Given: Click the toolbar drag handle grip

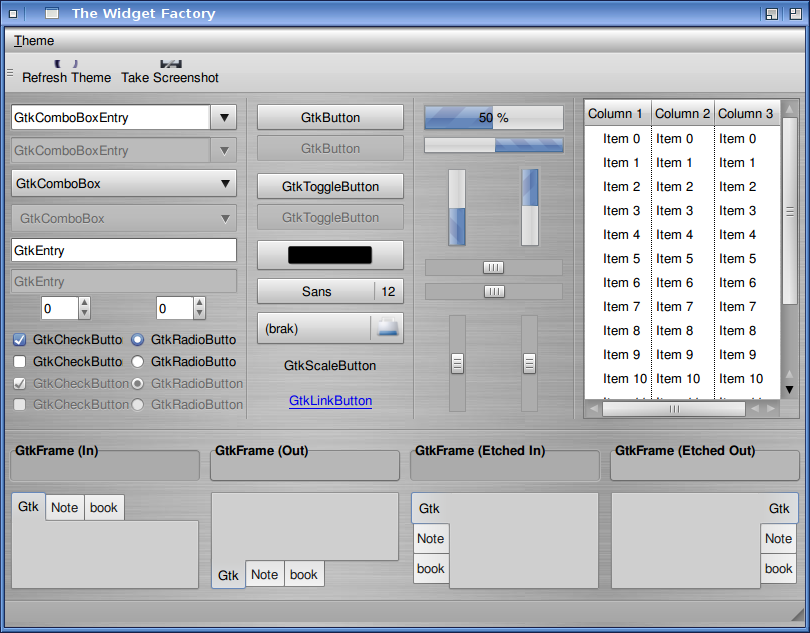Looking at the screenshot, I should click(x=10, y=73).
